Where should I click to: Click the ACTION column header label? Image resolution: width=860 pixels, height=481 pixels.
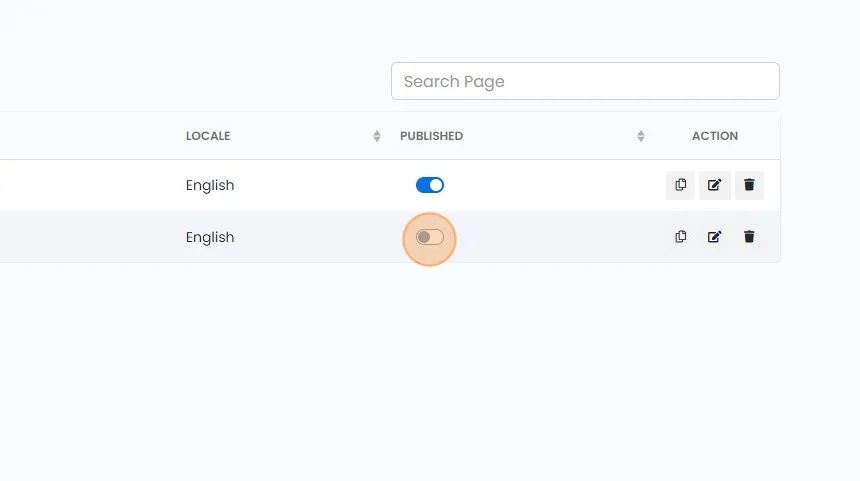[x=715, y=136]
